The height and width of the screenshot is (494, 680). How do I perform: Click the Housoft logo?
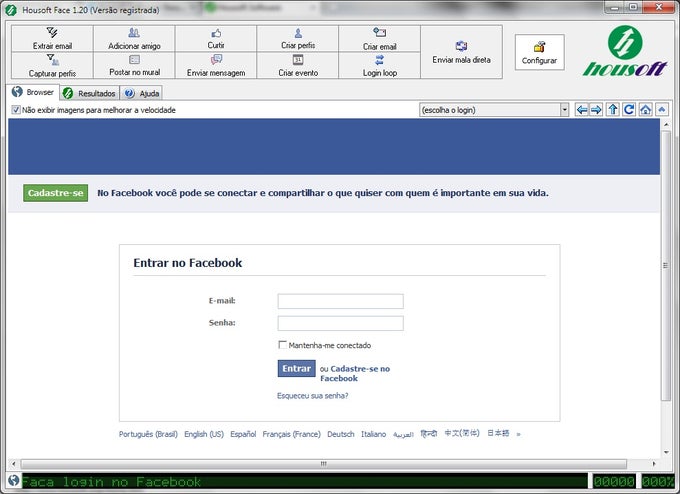[625, 51]
